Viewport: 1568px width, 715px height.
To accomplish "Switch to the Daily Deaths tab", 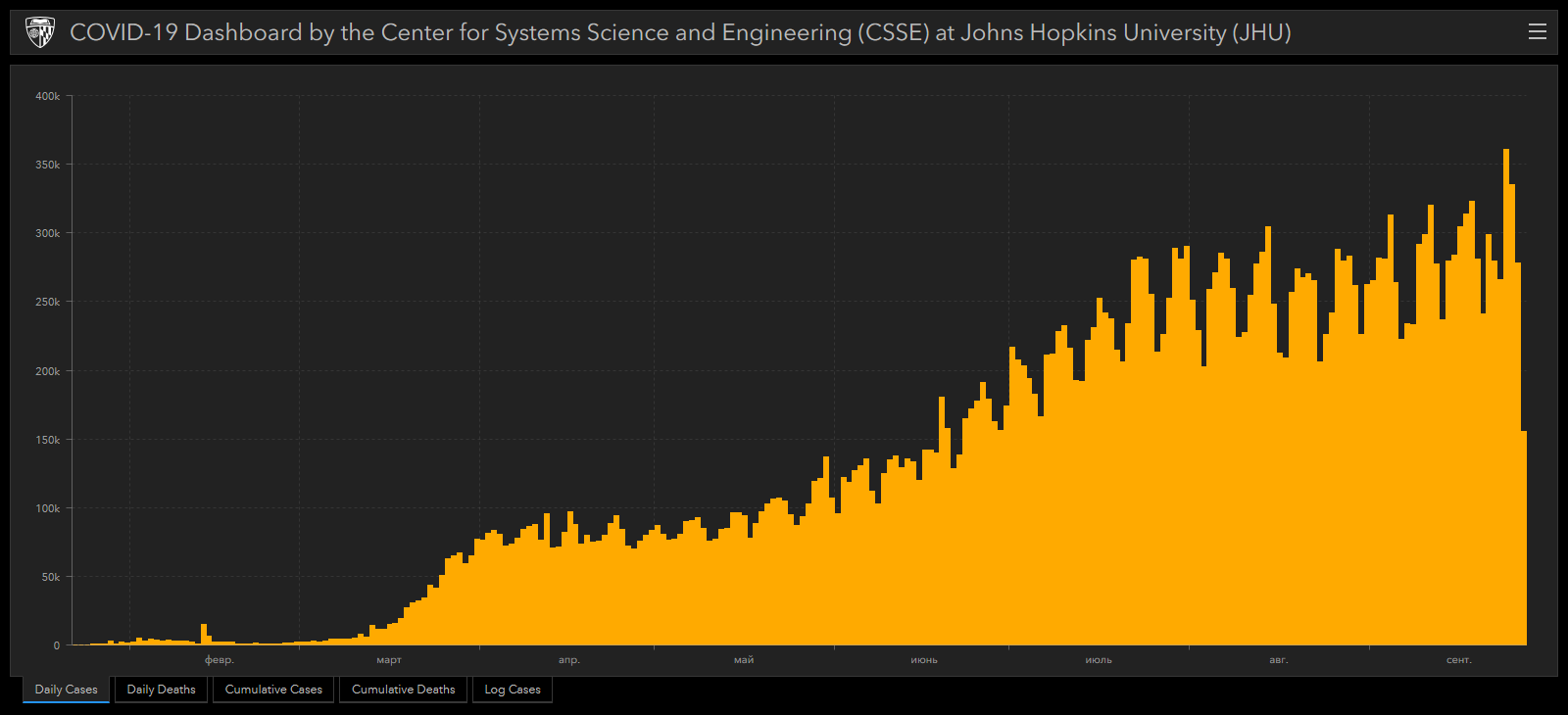I will tap(161, 690).
